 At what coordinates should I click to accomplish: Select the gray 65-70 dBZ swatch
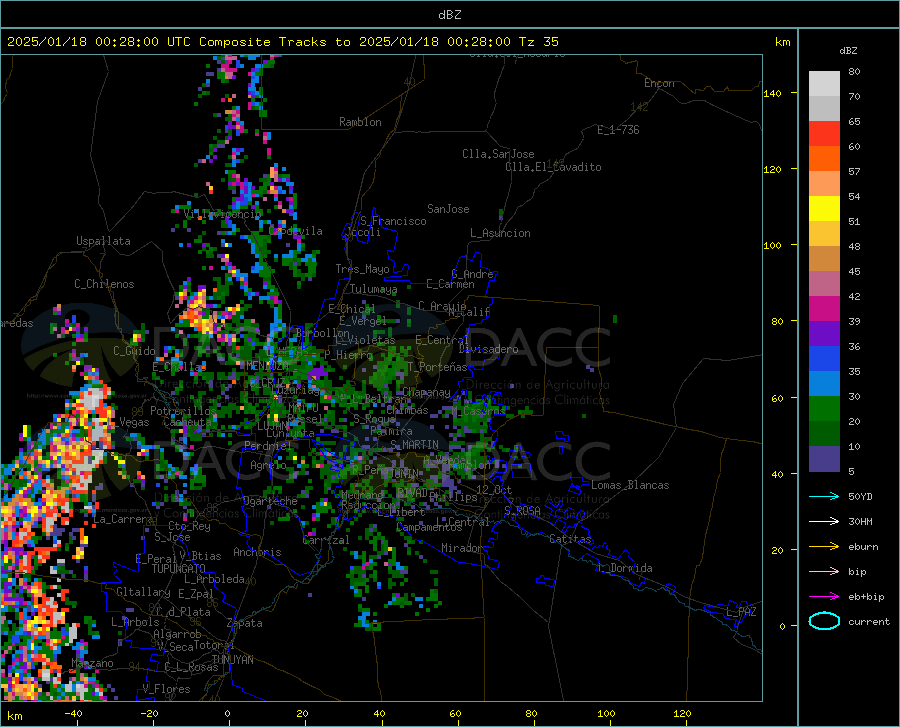(x=824, y=109)
